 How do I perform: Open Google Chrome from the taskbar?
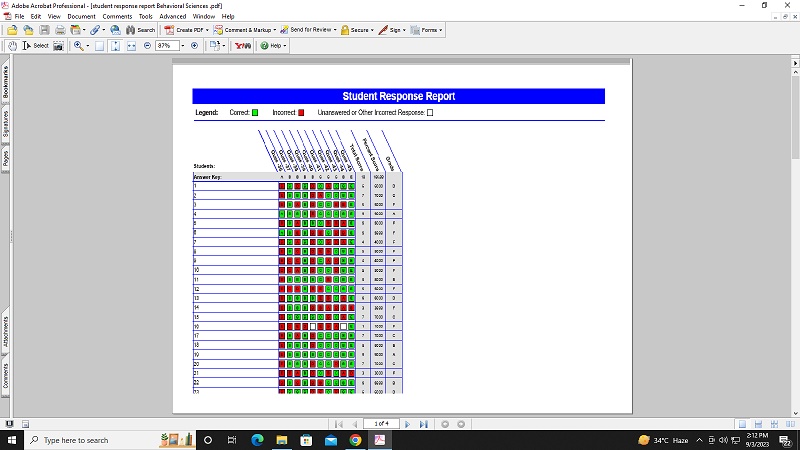tap(356, 440)
